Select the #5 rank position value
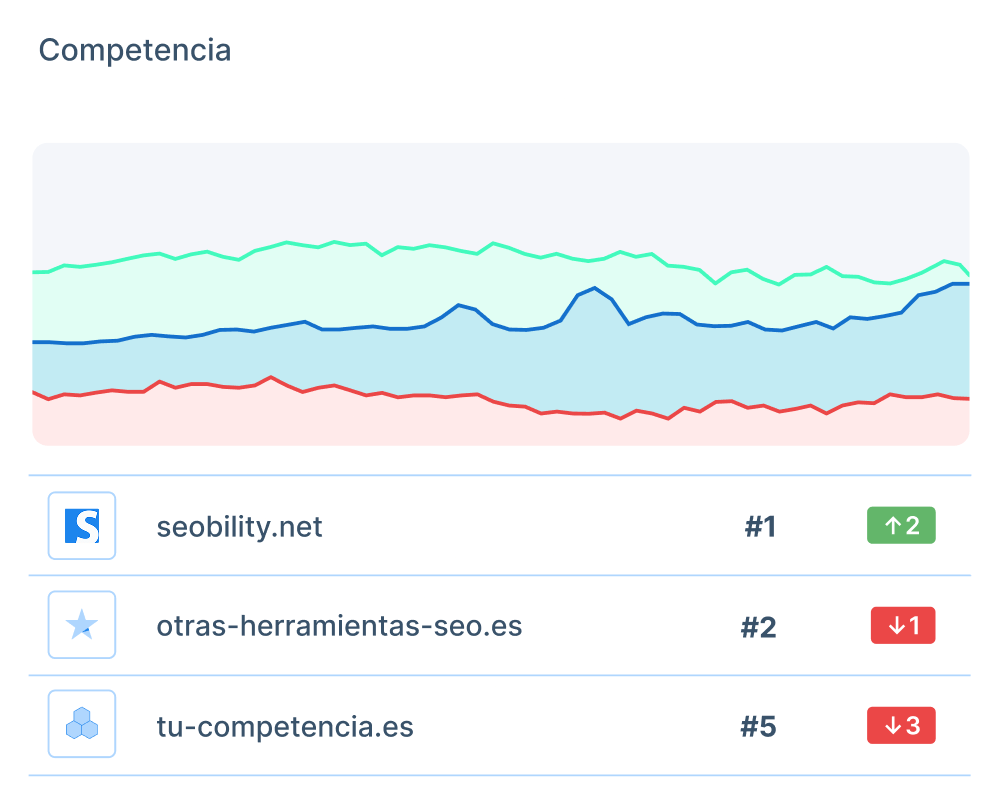The width and height of the screenshot is (1000, 808). coord(759,727)
